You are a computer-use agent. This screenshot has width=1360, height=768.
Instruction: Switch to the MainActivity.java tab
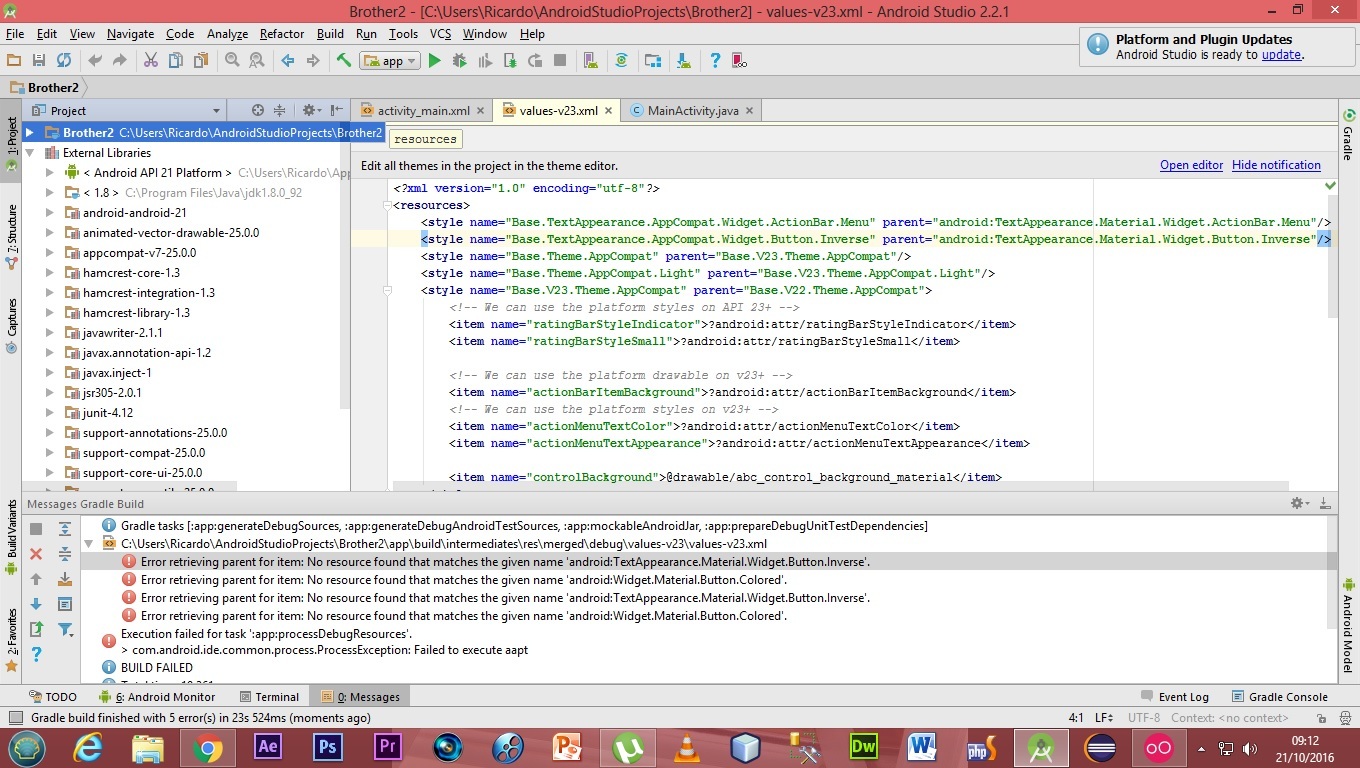click(x=692, y=110)
